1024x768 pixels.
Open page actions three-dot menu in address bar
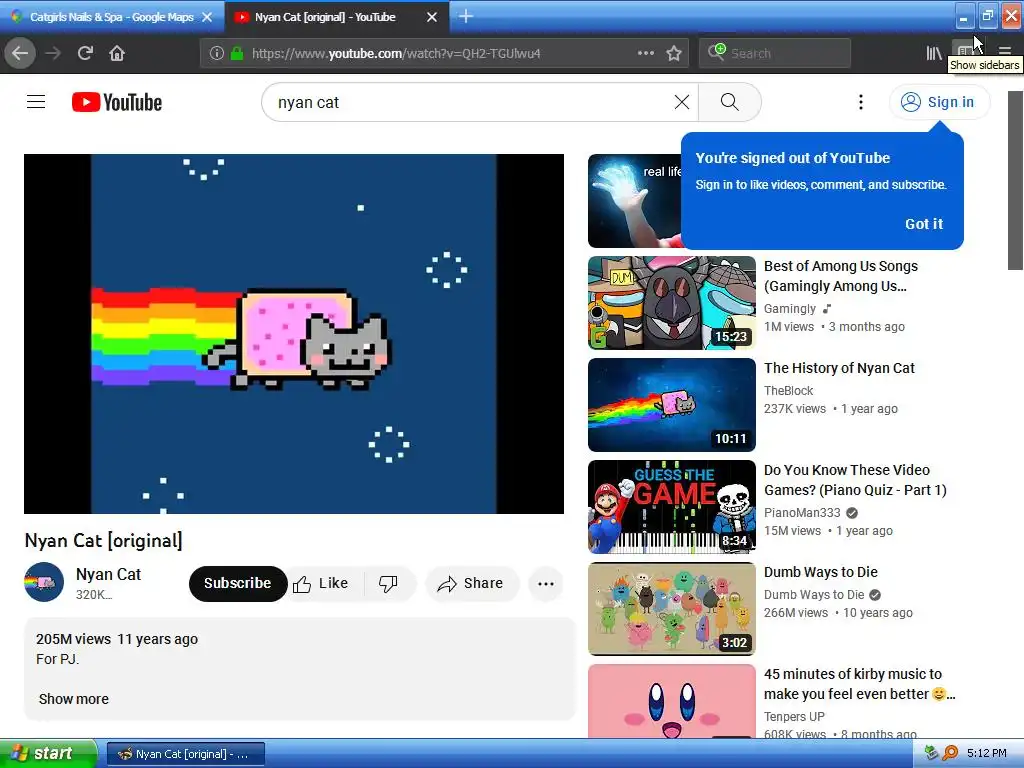click(x=646, y=53)
